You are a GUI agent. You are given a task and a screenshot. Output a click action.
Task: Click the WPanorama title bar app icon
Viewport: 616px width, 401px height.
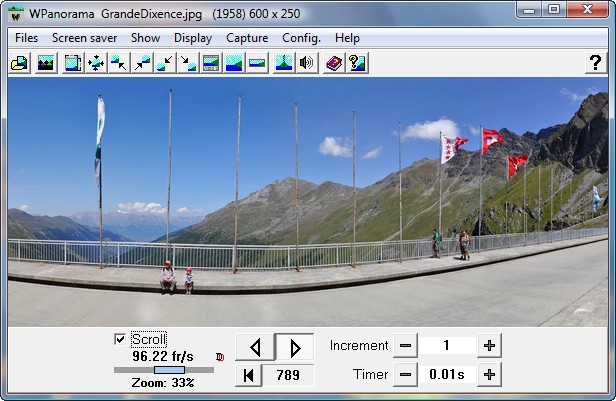pos(16,15)
